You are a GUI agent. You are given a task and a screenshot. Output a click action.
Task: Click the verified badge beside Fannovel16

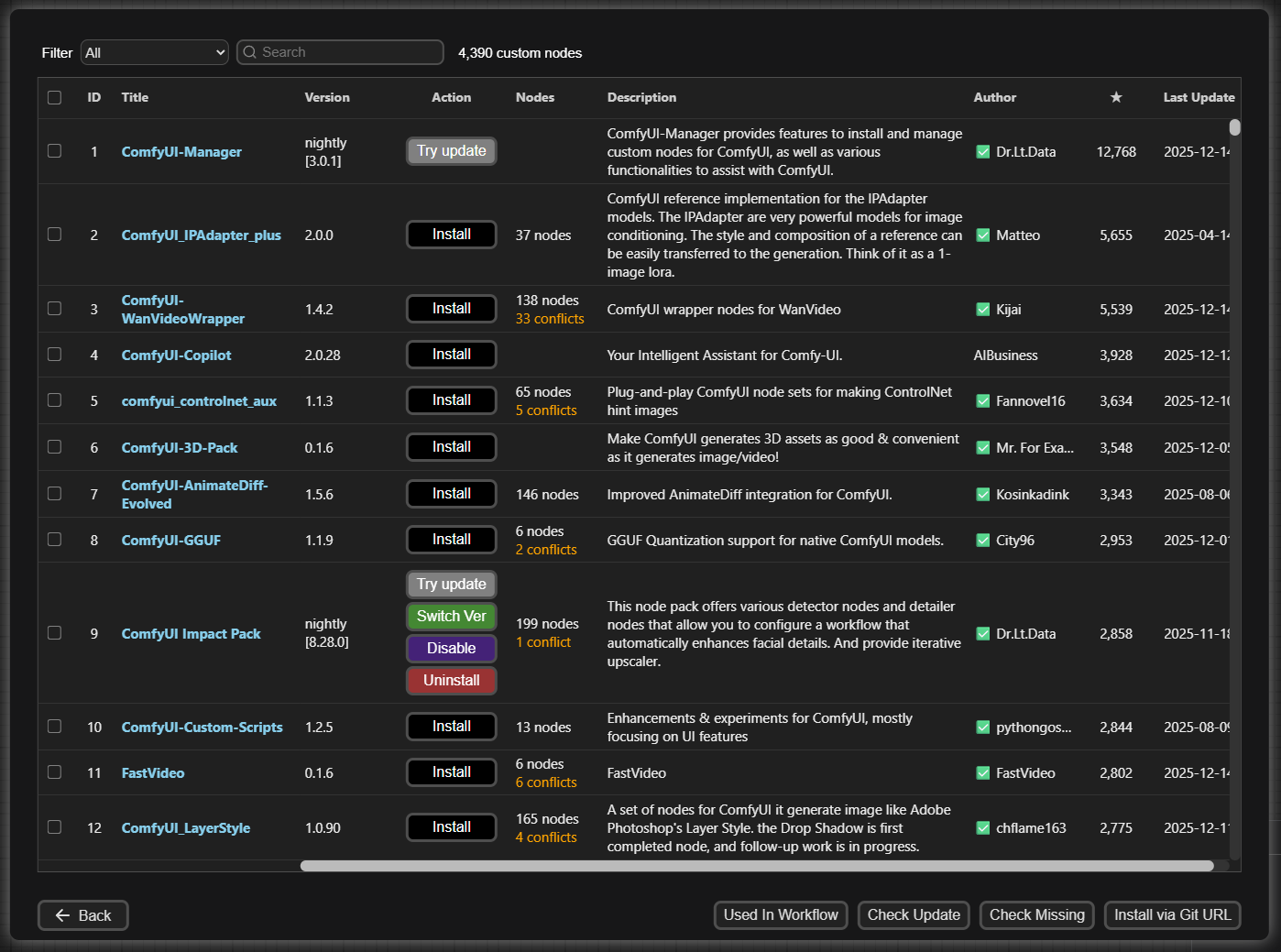click(x=982, y=401)
